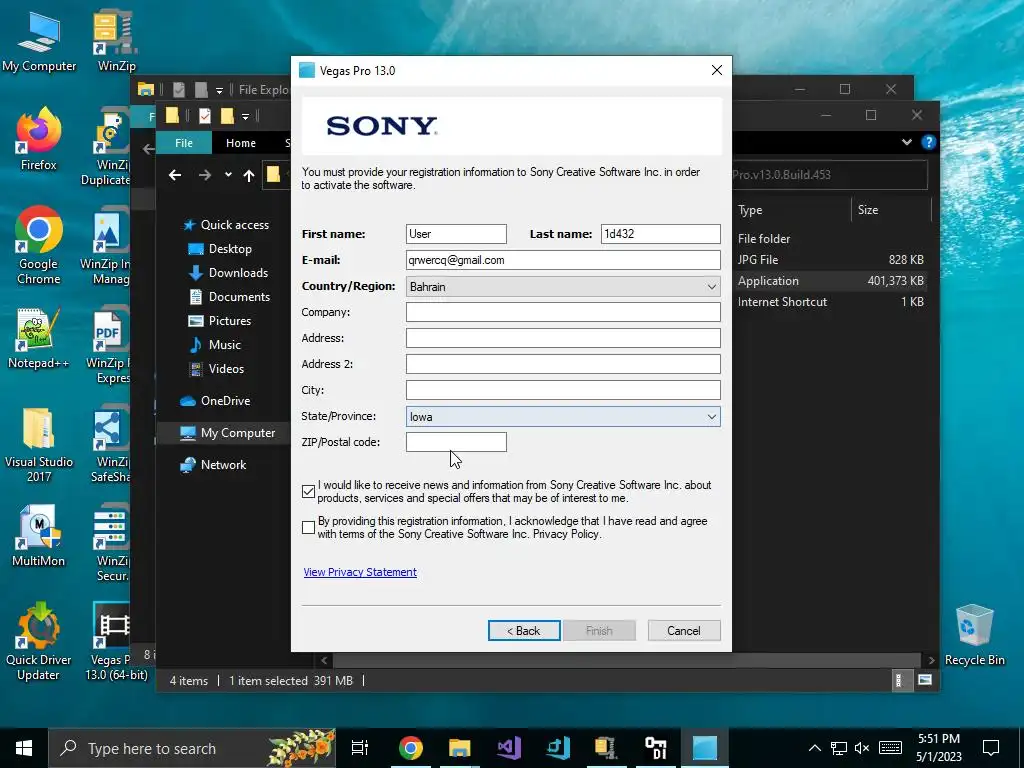Click the muted volume tray icon
The image size is (1024, 768).
tap(862, 748)
